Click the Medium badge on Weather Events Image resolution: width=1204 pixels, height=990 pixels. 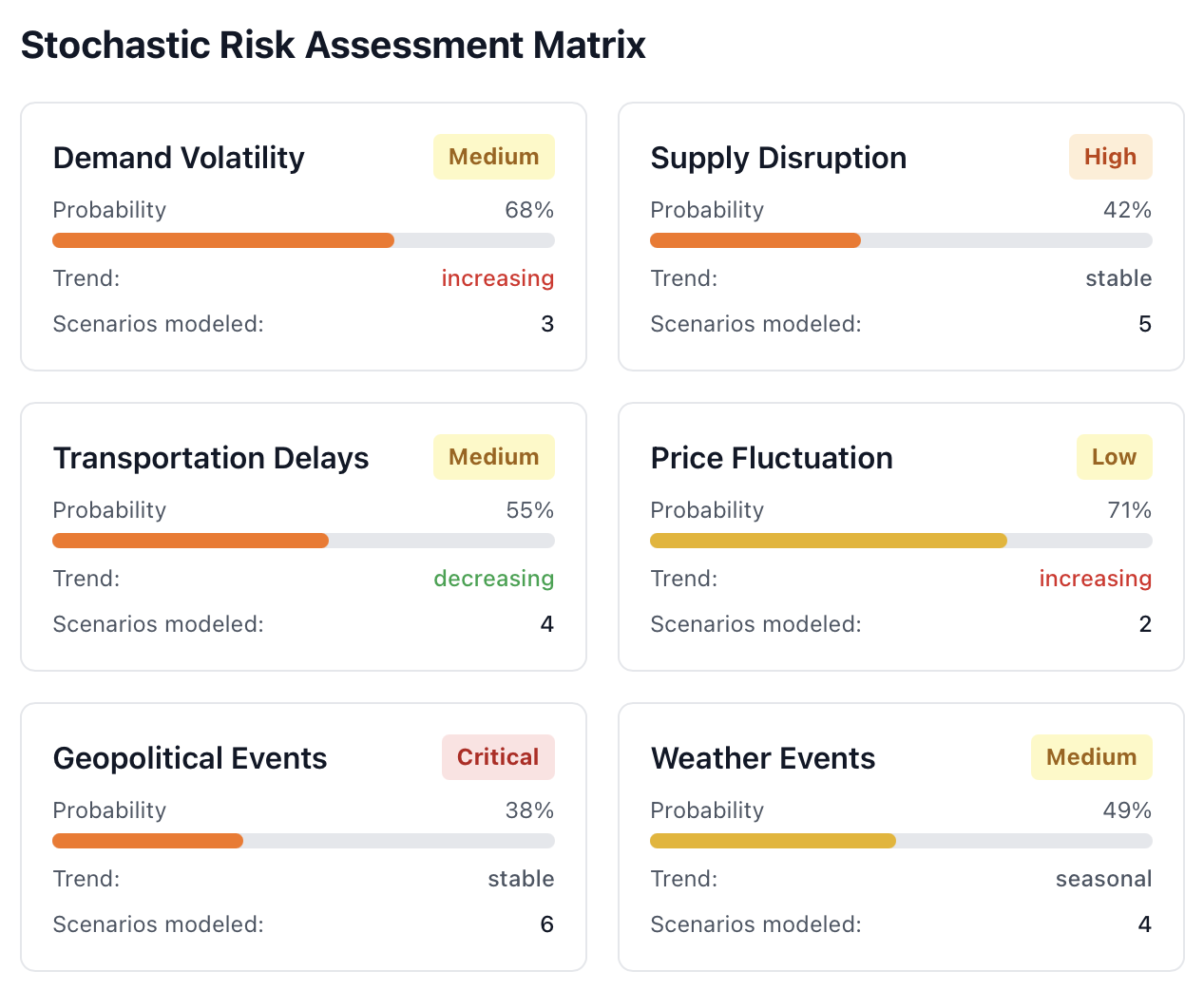(x=1091, y=757)
